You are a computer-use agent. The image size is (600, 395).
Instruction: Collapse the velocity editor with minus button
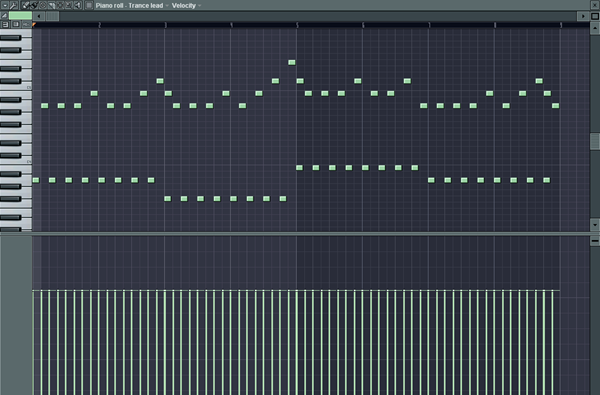tap(595, 241)
